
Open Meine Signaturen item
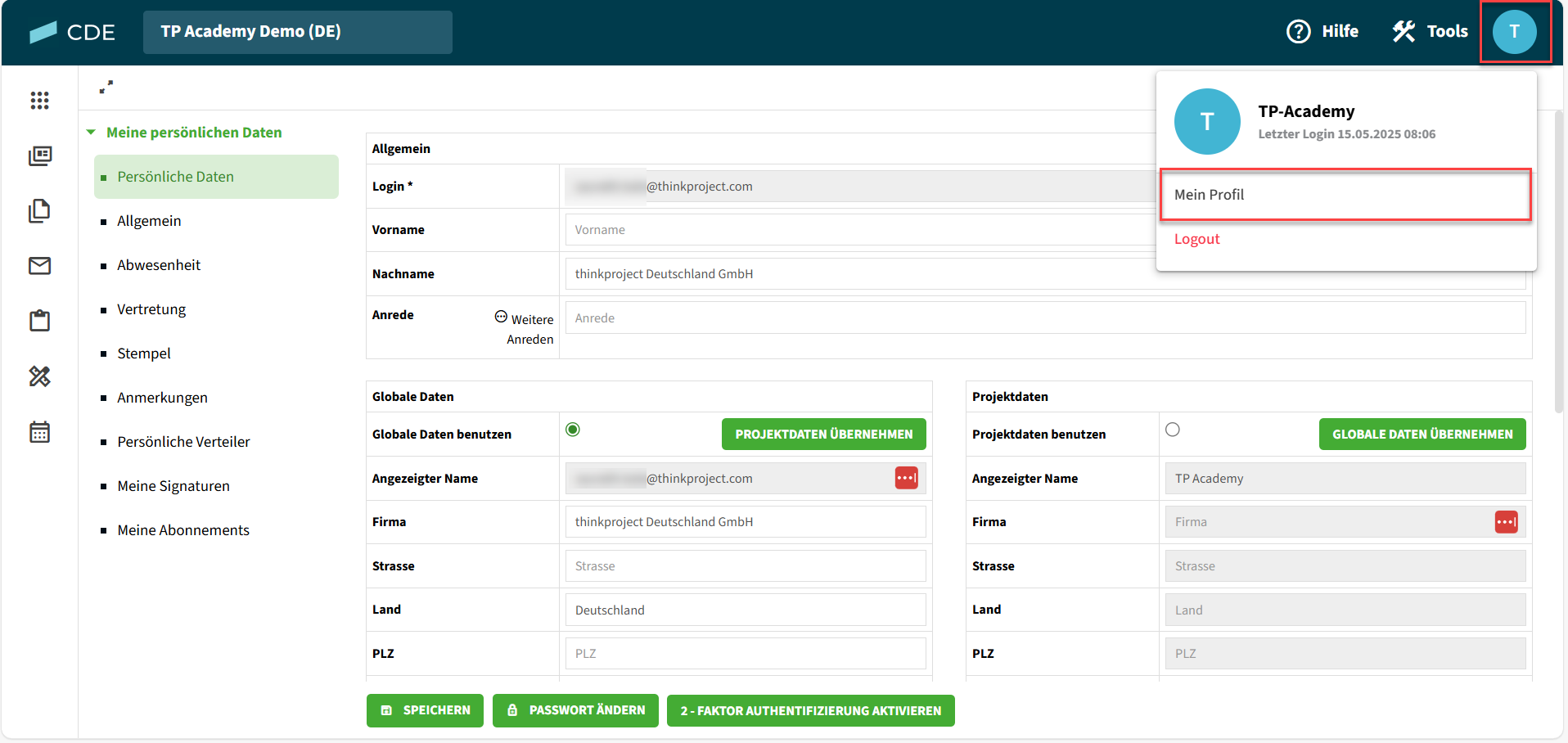(173, 486)
